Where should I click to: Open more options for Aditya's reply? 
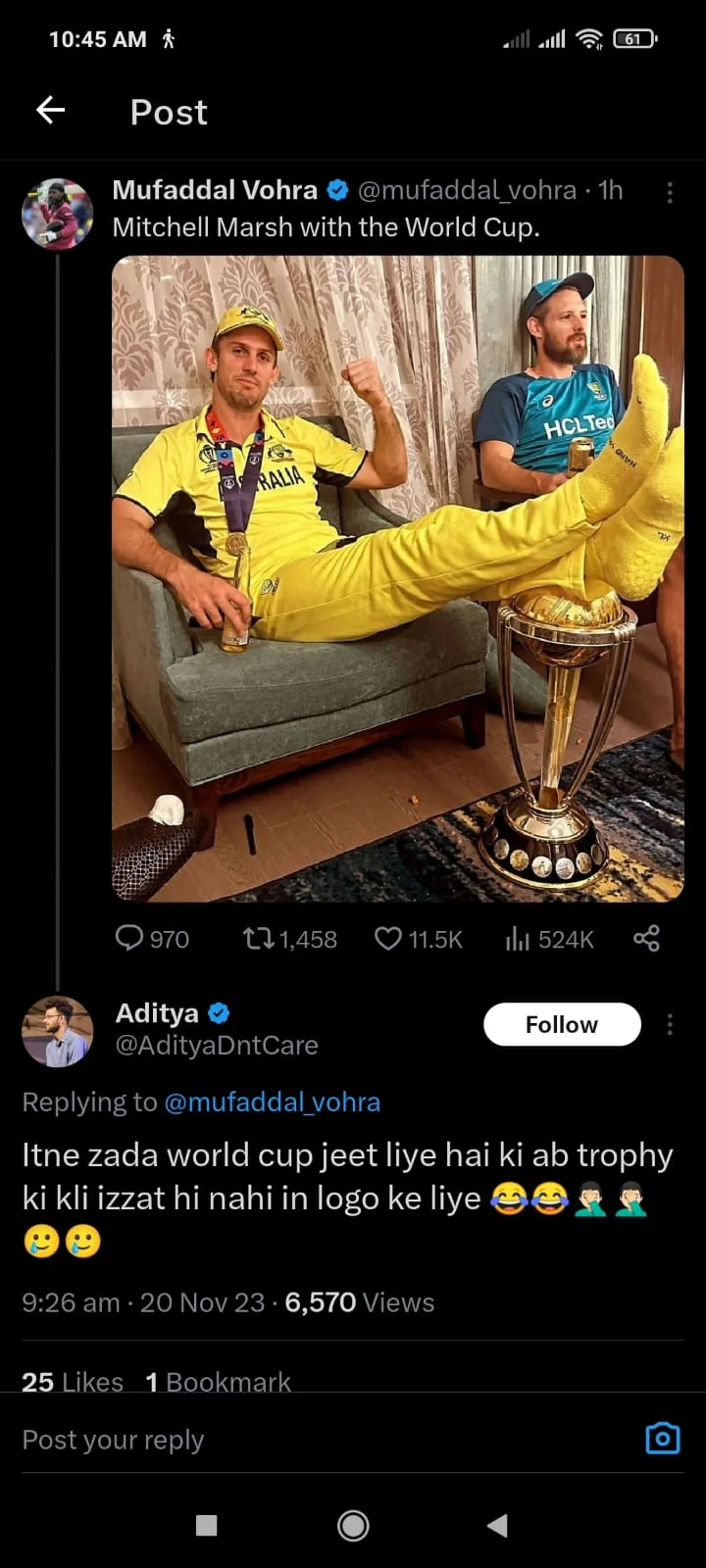click(670, 1024)
